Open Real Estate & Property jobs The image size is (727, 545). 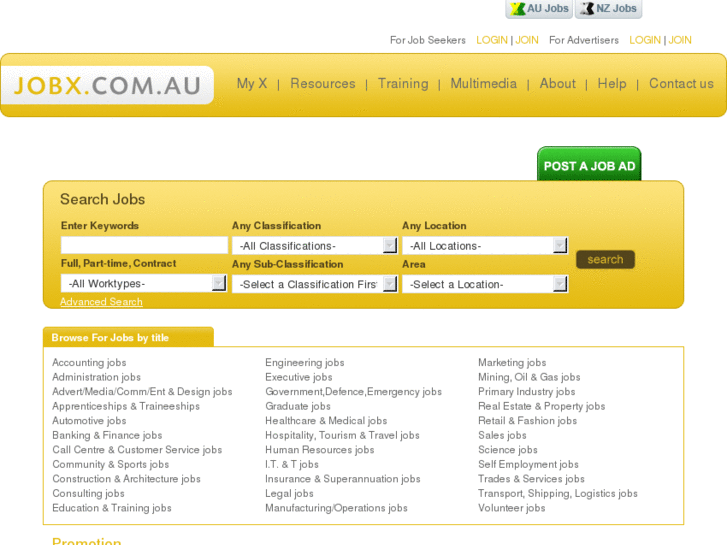click(542, 406)
